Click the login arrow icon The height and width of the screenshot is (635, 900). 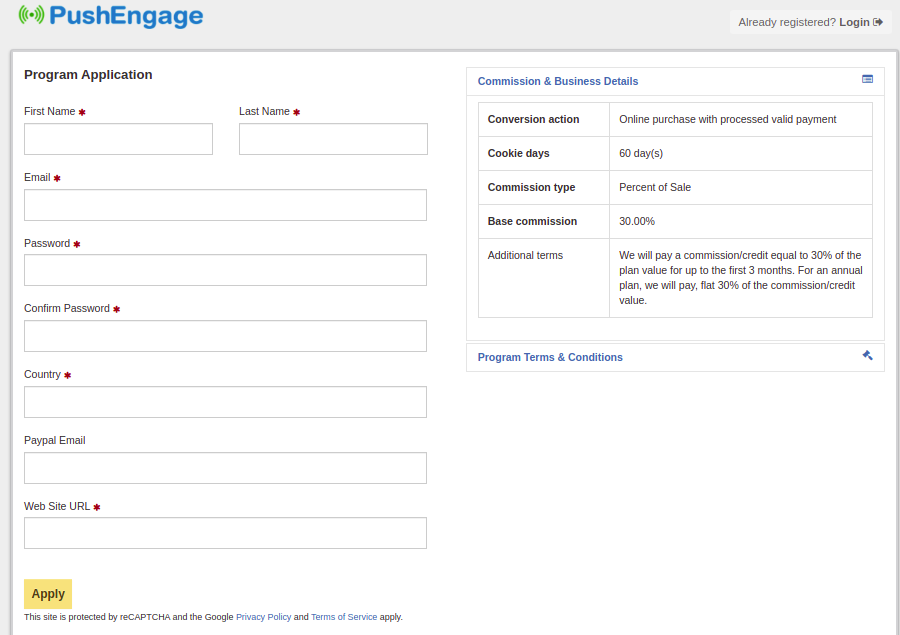878,22
